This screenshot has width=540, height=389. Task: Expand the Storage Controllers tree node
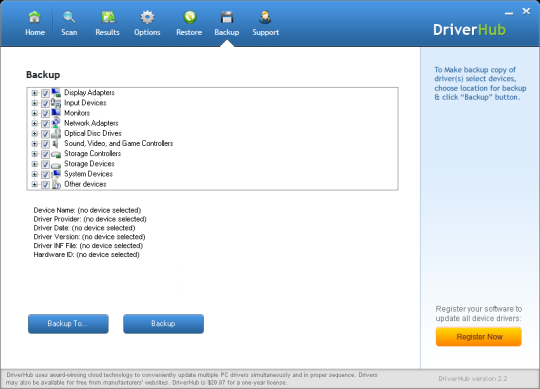(x=34, y=154)
